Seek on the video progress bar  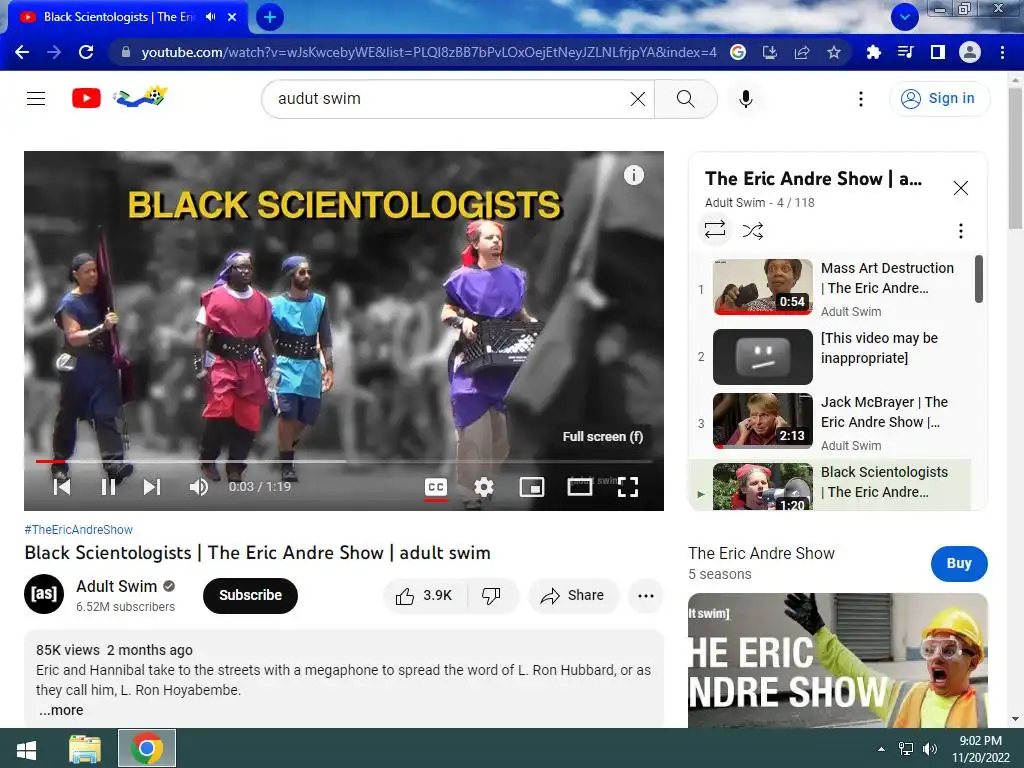click(344, 461)
